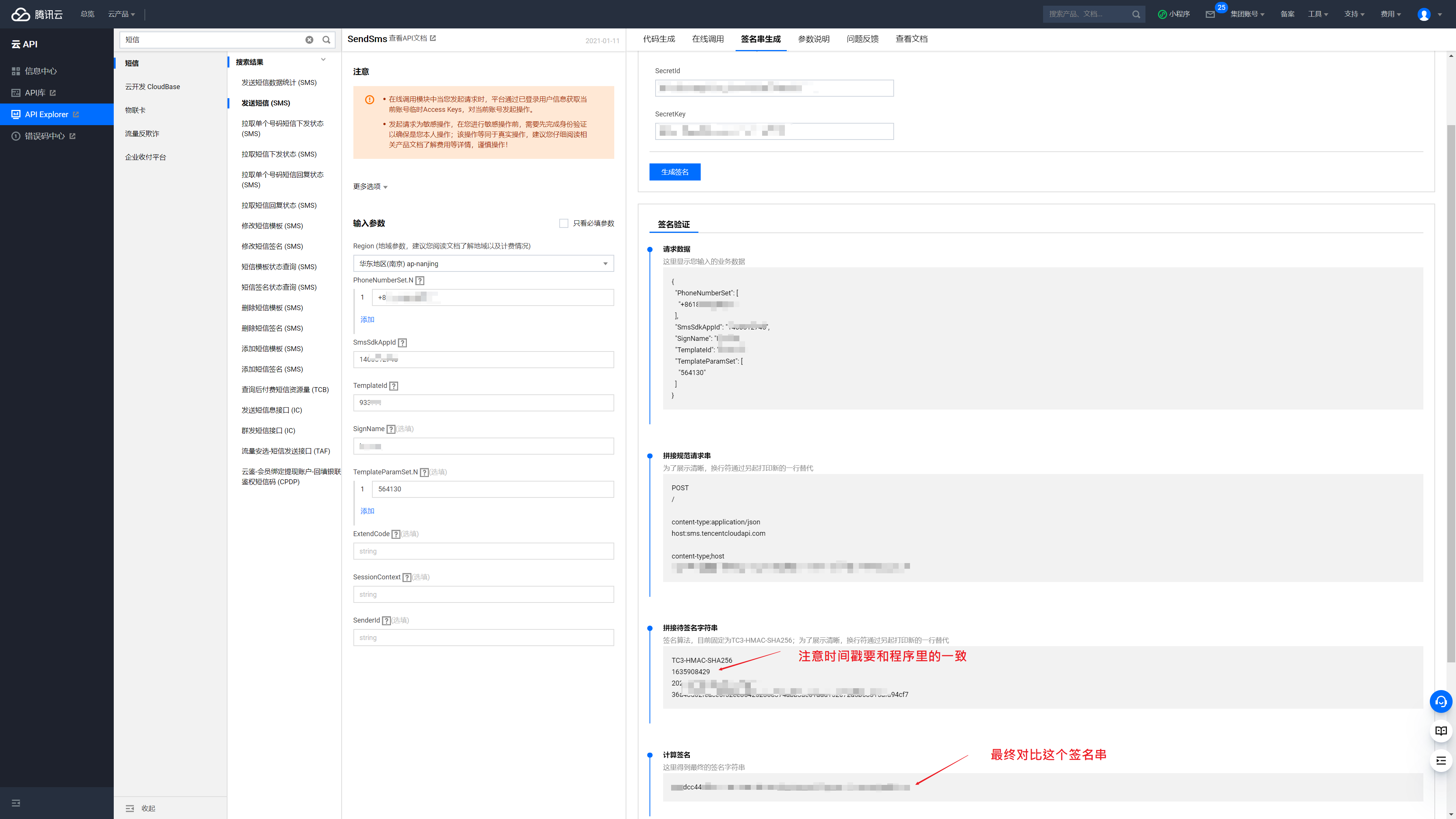Toggle 只看必填参数 checkbox
The height and width of the screenshot is (819, 1456).
pyautogui.click(x=563, y=223)
